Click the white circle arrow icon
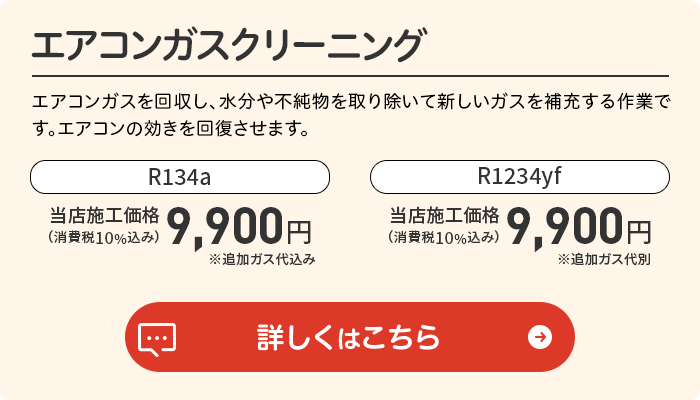700x400 pixels. point(540,337)
